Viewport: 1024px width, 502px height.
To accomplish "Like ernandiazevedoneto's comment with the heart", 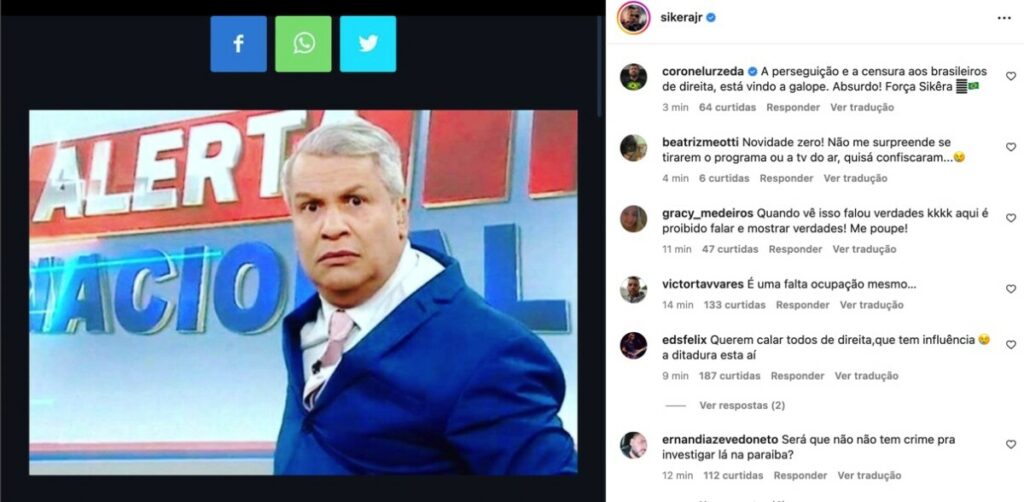I will [1011, 445].
